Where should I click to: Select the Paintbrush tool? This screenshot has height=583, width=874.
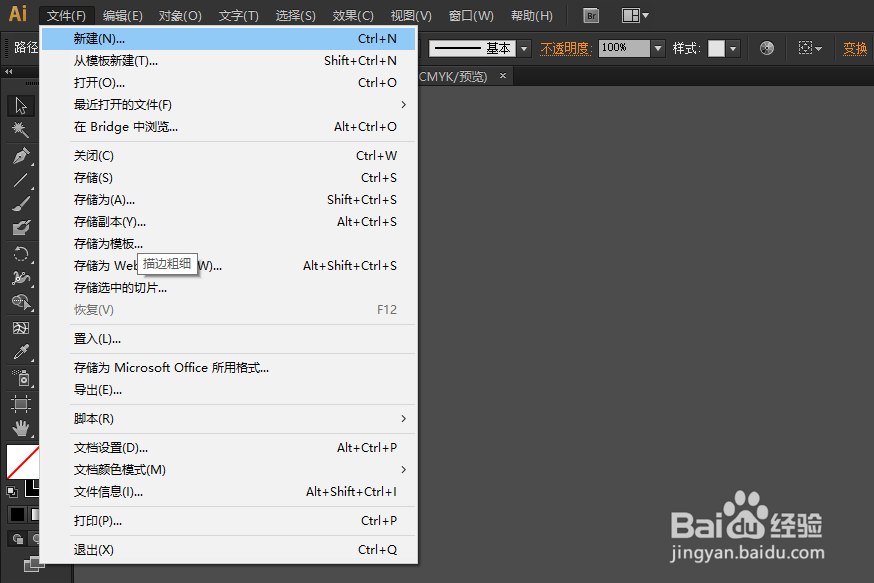click(21, 203)
